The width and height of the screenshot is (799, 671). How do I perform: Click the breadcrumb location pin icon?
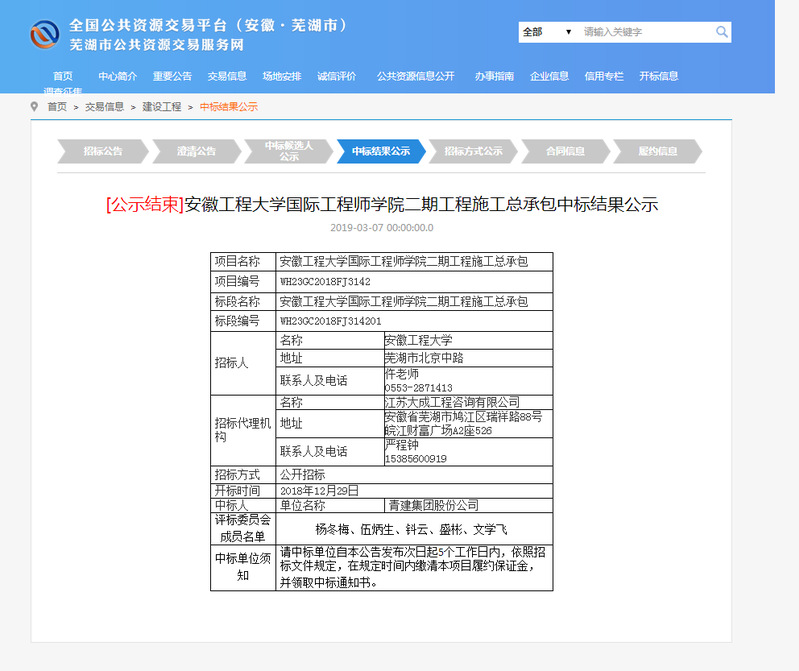[x=34, y=106]
